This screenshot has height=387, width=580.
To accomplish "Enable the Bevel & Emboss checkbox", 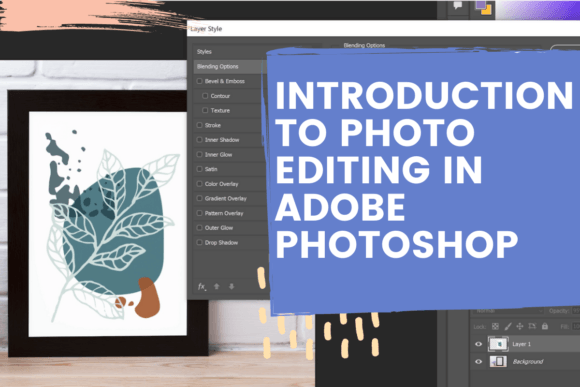I will [x=199, y=81].
